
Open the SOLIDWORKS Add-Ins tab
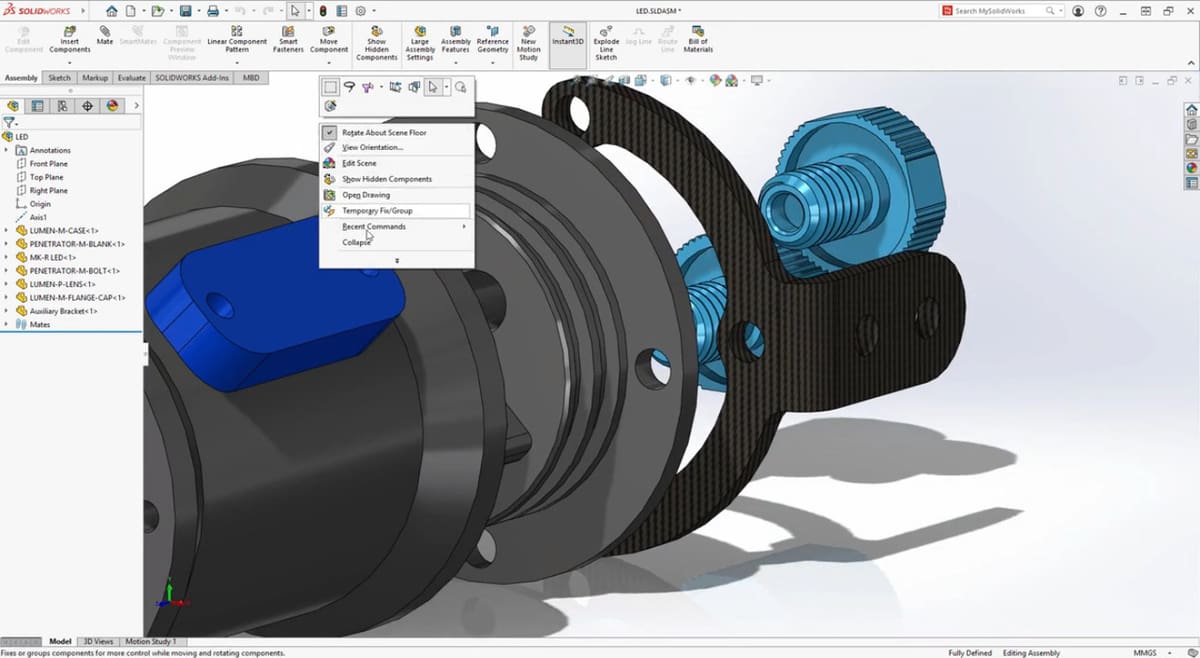coord(192,78)
